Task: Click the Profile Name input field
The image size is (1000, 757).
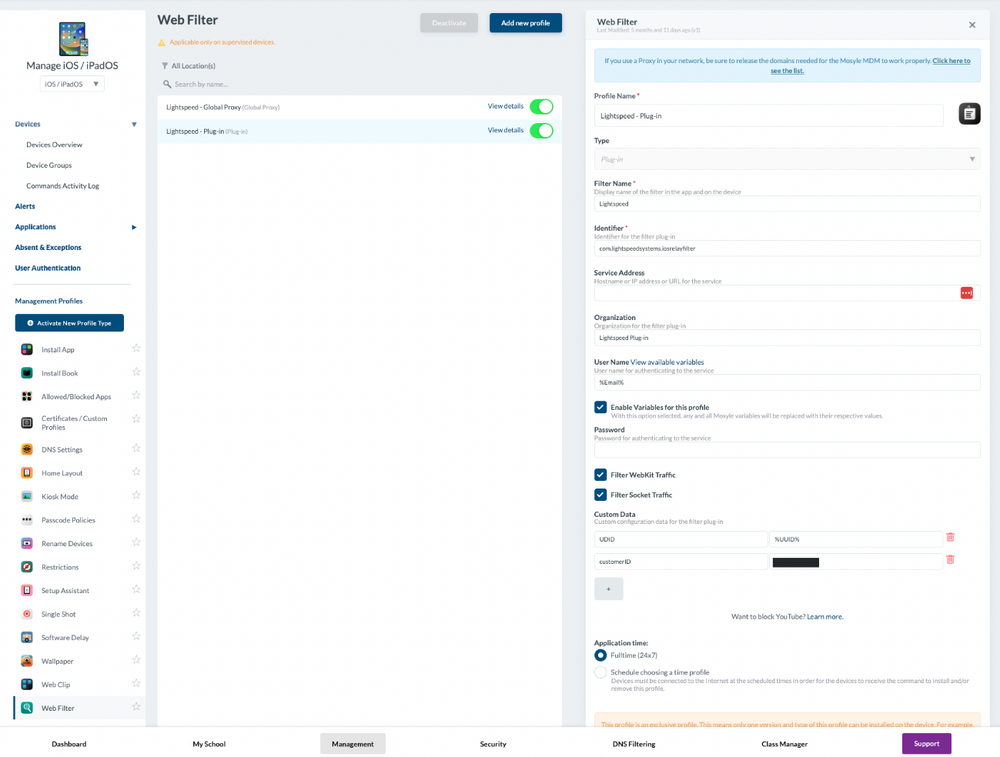Action: [768, 116]
